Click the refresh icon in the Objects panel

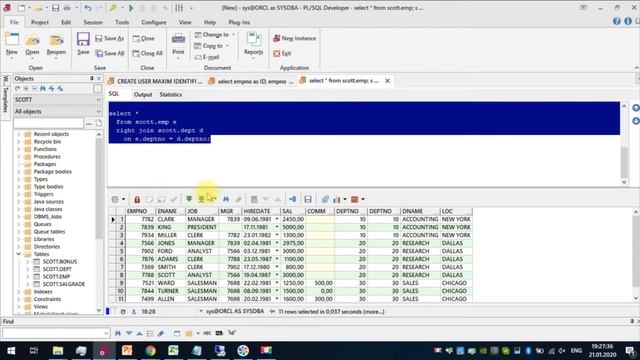pyautogui.click(x=17, y=89)
